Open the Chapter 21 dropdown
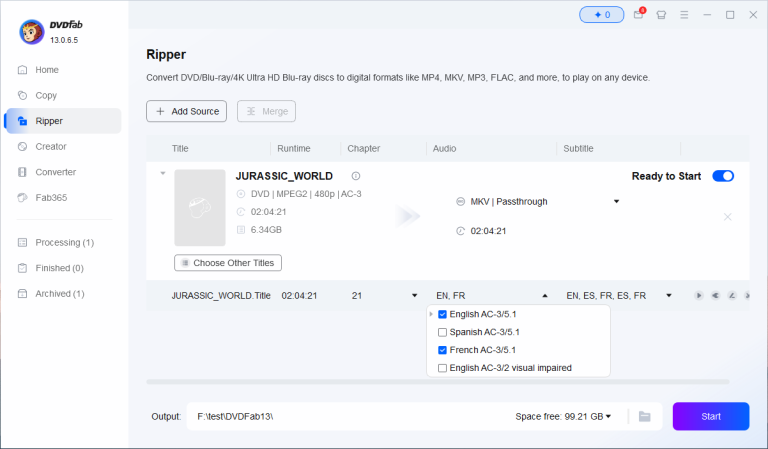The image size is (768, 449). pyautogui.click(x=414, y=295)
